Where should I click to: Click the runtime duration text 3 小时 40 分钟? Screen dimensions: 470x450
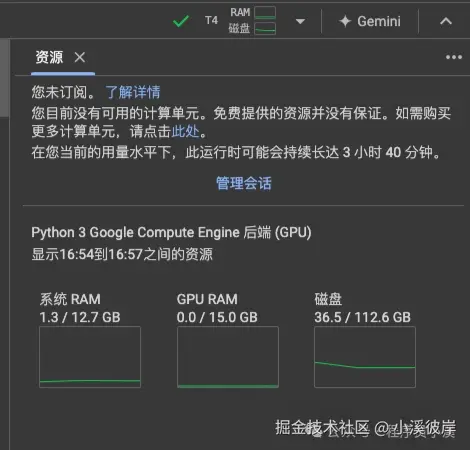pos(389,153)
